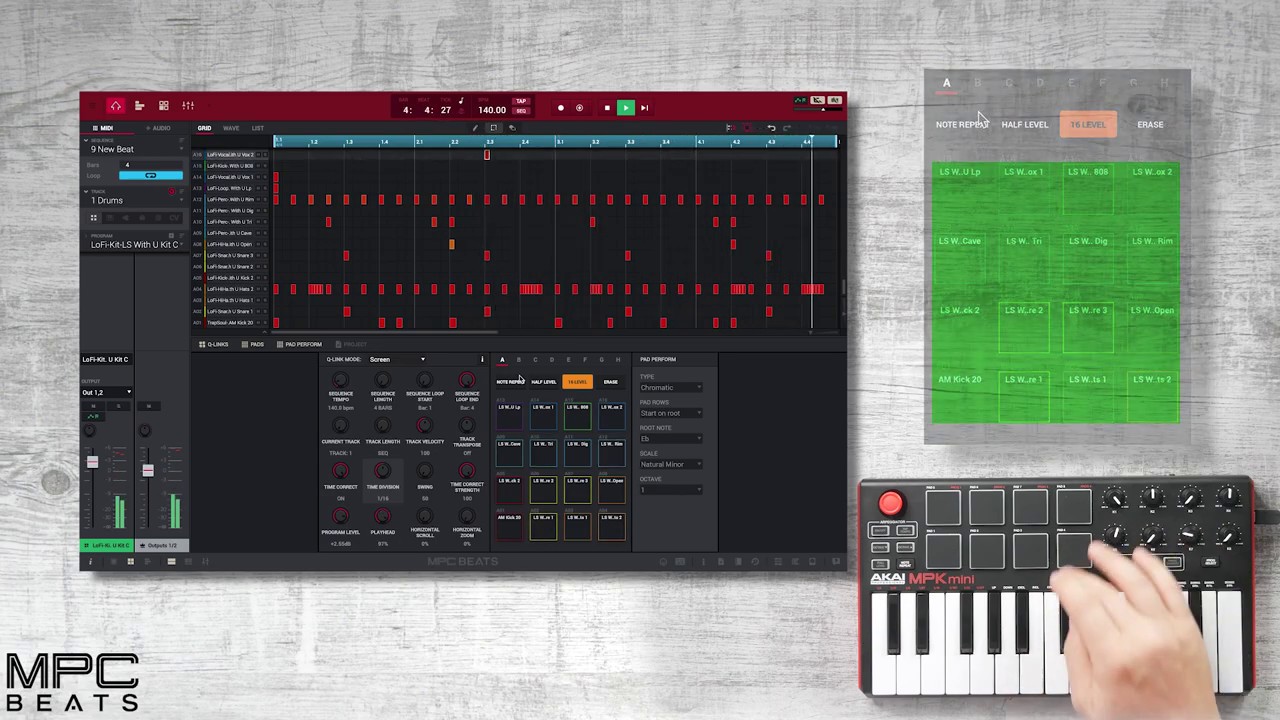This screenshot has height=720, width=1280.
Task: Click the info icon in bottom status bar
Action: click(x=90, y=562)
